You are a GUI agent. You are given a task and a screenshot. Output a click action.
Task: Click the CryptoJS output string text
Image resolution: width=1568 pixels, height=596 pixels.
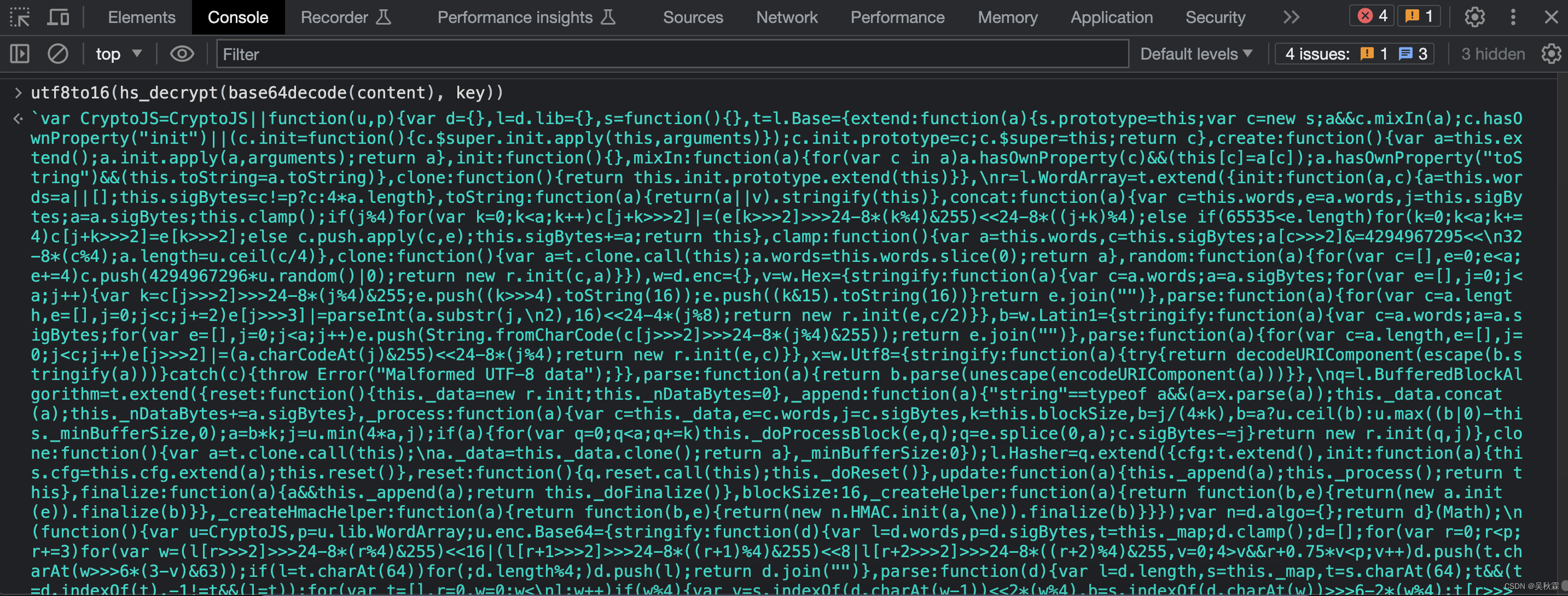[777, 353]
